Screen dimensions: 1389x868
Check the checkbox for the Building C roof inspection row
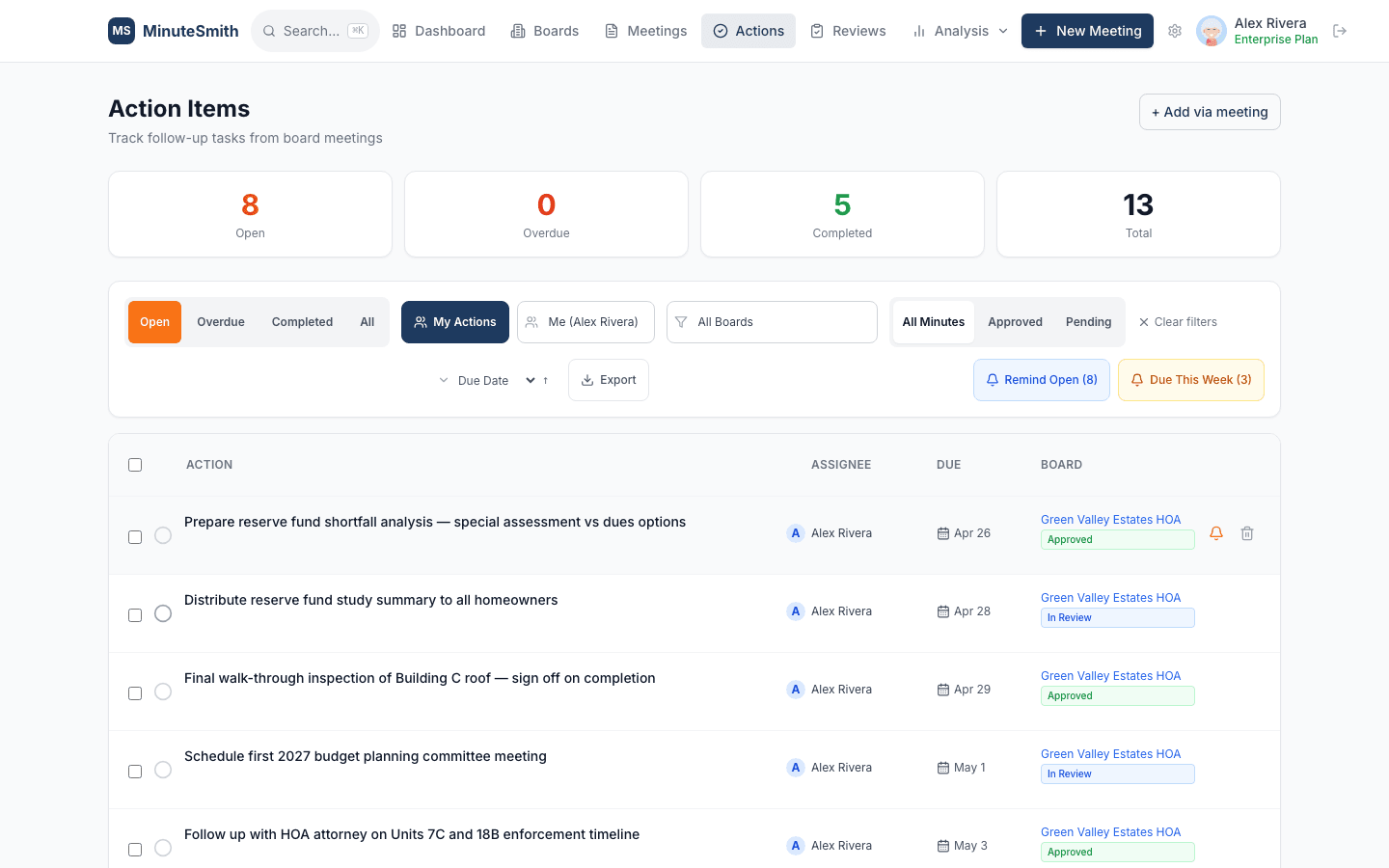click(x=134, y=692)
